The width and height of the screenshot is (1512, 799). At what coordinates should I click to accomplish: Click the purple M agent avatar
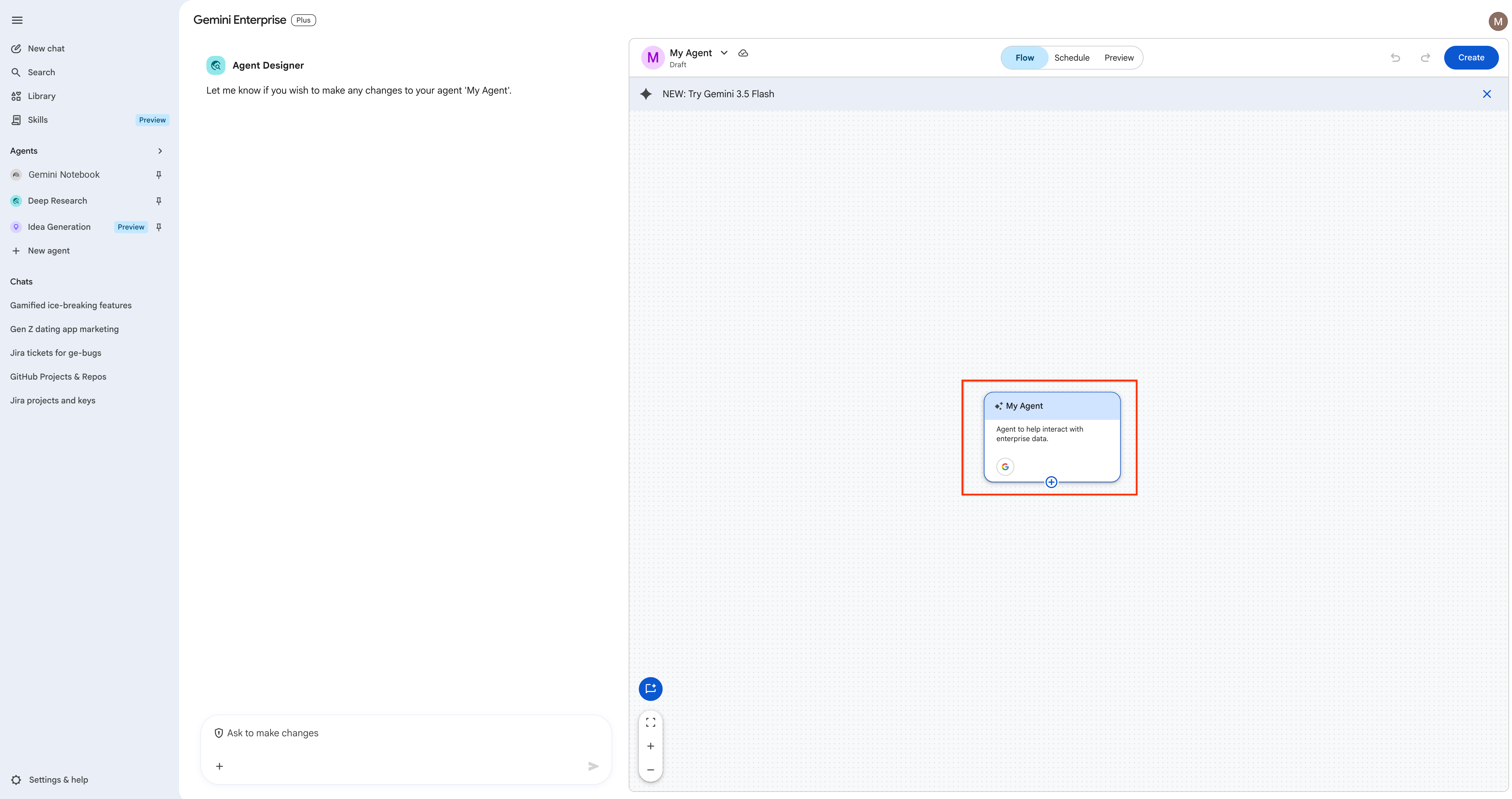pyautogui.click(x=653, y=57)
